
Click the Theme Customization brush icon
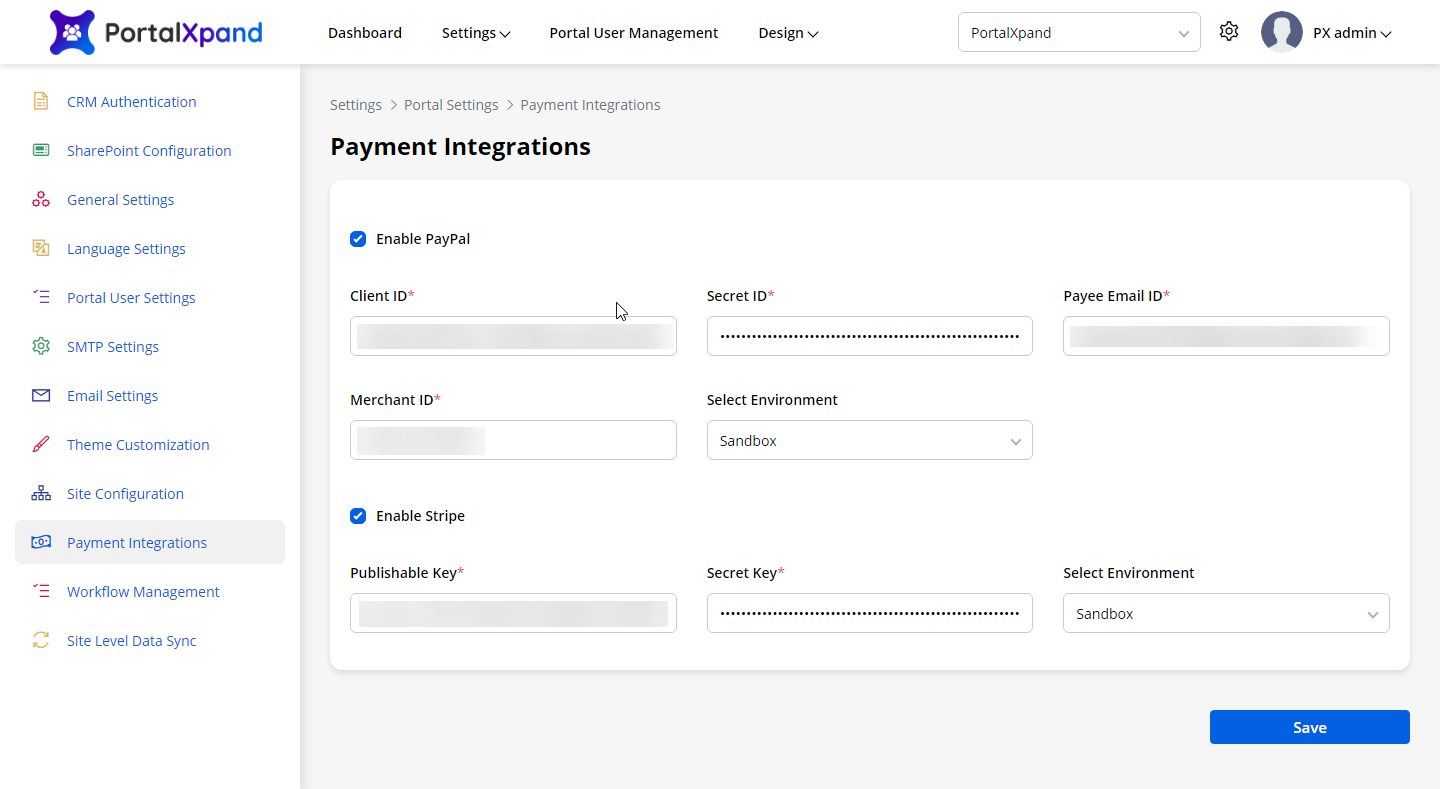[41, 445]
